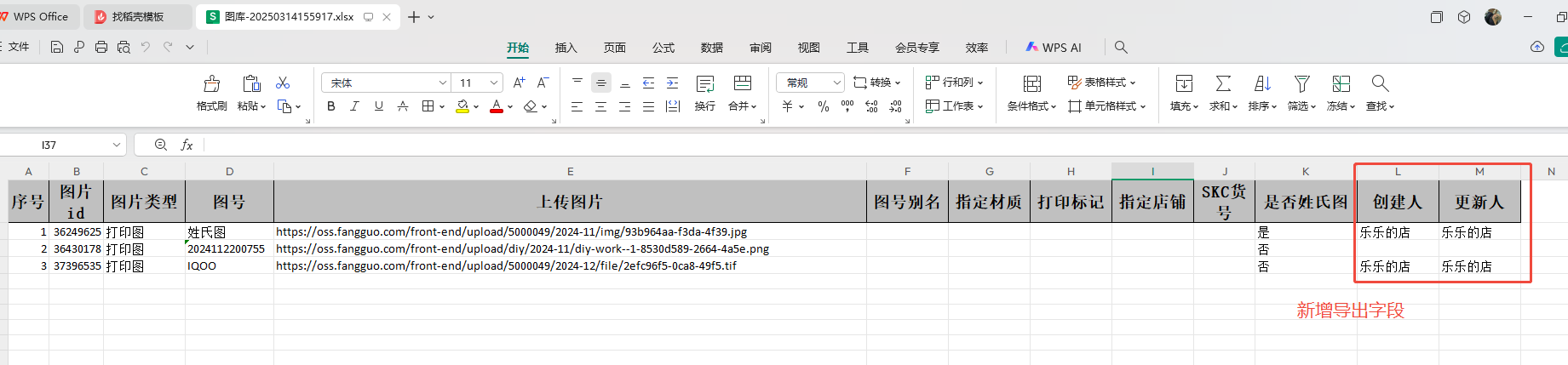Click the WPS AI button
The width and height of the screenshot is (1568, 365).
(1054, 48)
